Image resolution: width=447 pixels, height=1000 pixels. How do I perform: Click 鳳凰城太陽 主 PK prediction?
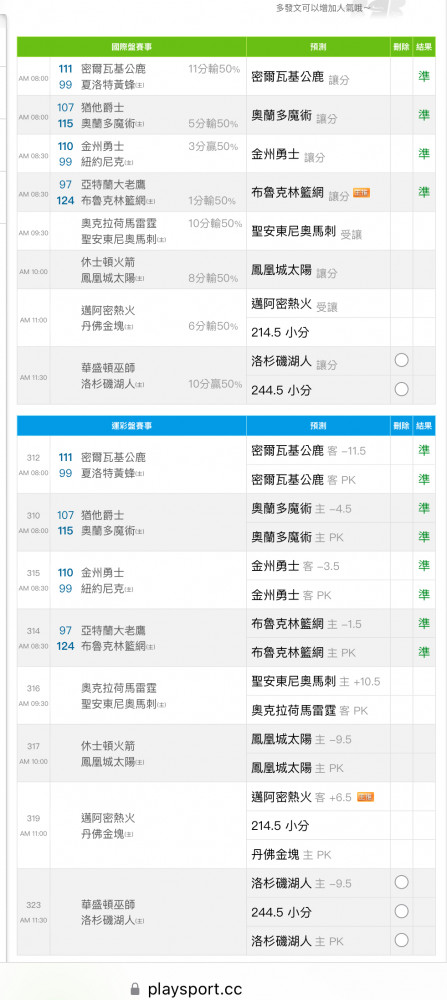coord(297,768)
